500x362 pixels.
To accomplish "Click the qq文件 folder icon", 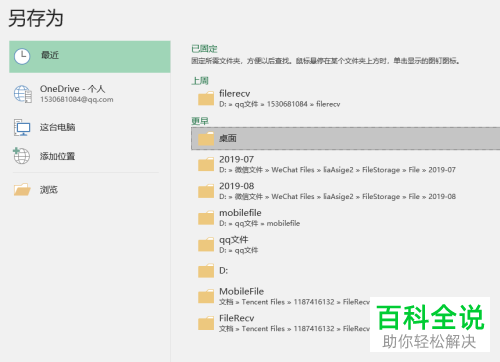I will tap(206, 244).
